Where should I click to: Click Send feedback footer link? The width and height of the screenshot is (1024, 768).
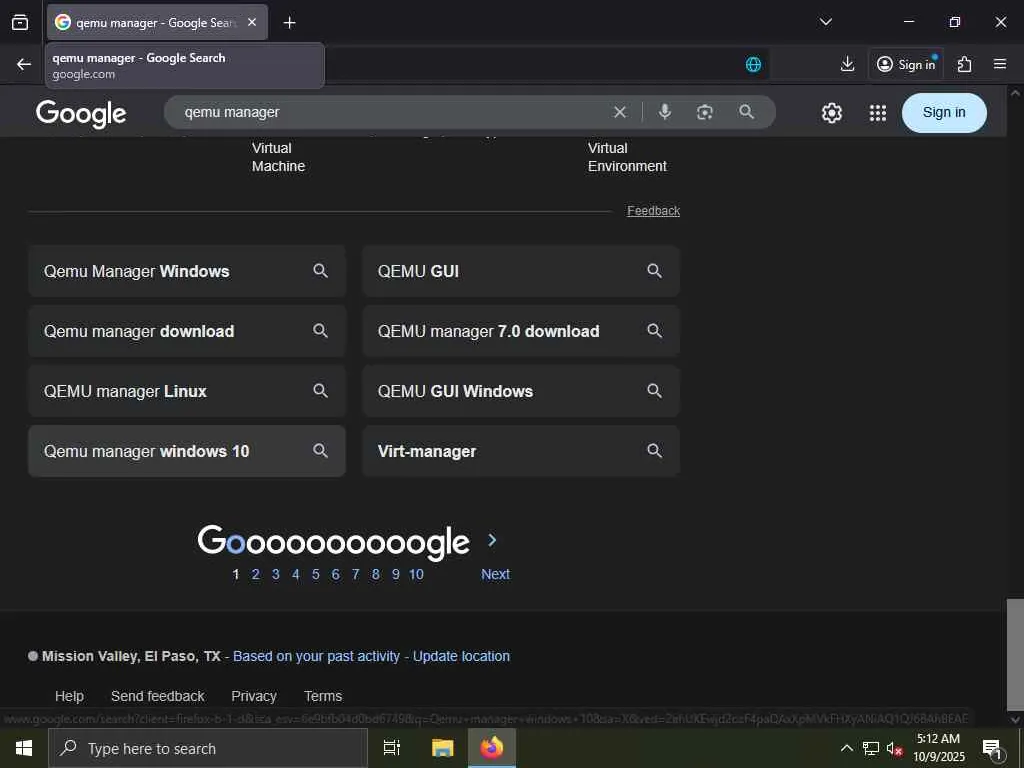(x=157, y=696)
